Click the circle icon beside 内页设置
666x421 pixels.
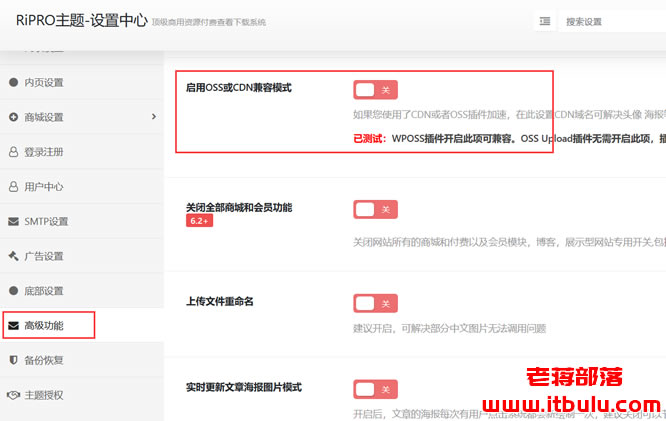pos(14,82)
